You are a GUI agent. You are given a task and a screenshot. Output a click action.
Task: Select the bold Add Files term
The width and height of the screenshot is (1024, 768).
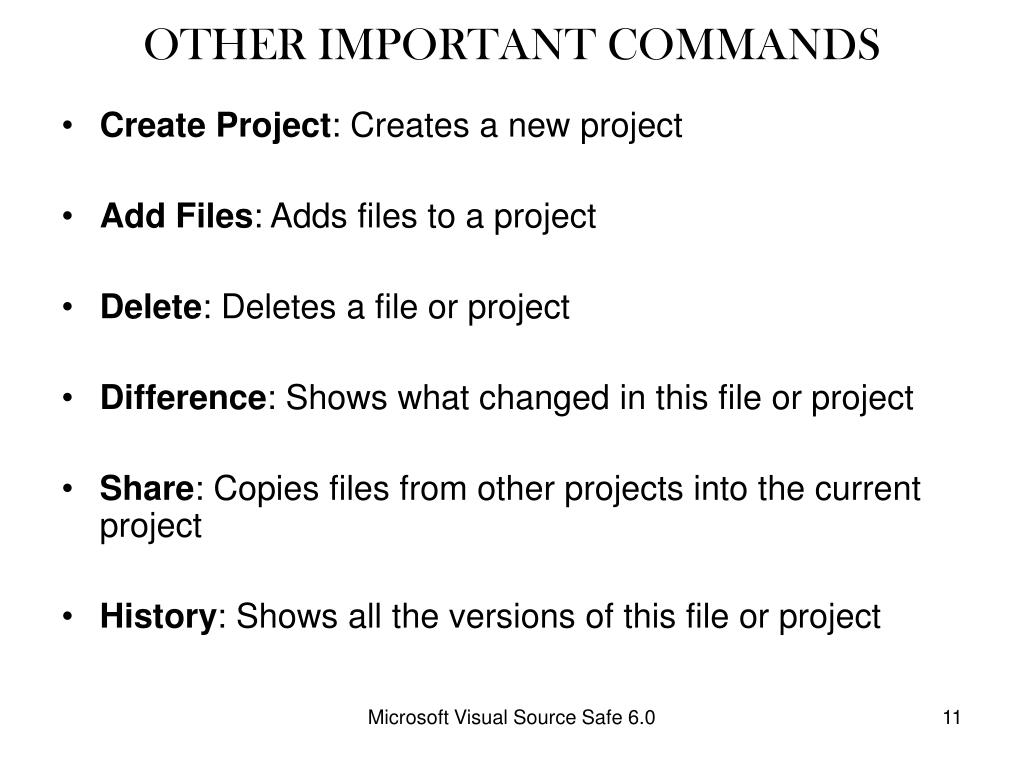tap(176, 216)
